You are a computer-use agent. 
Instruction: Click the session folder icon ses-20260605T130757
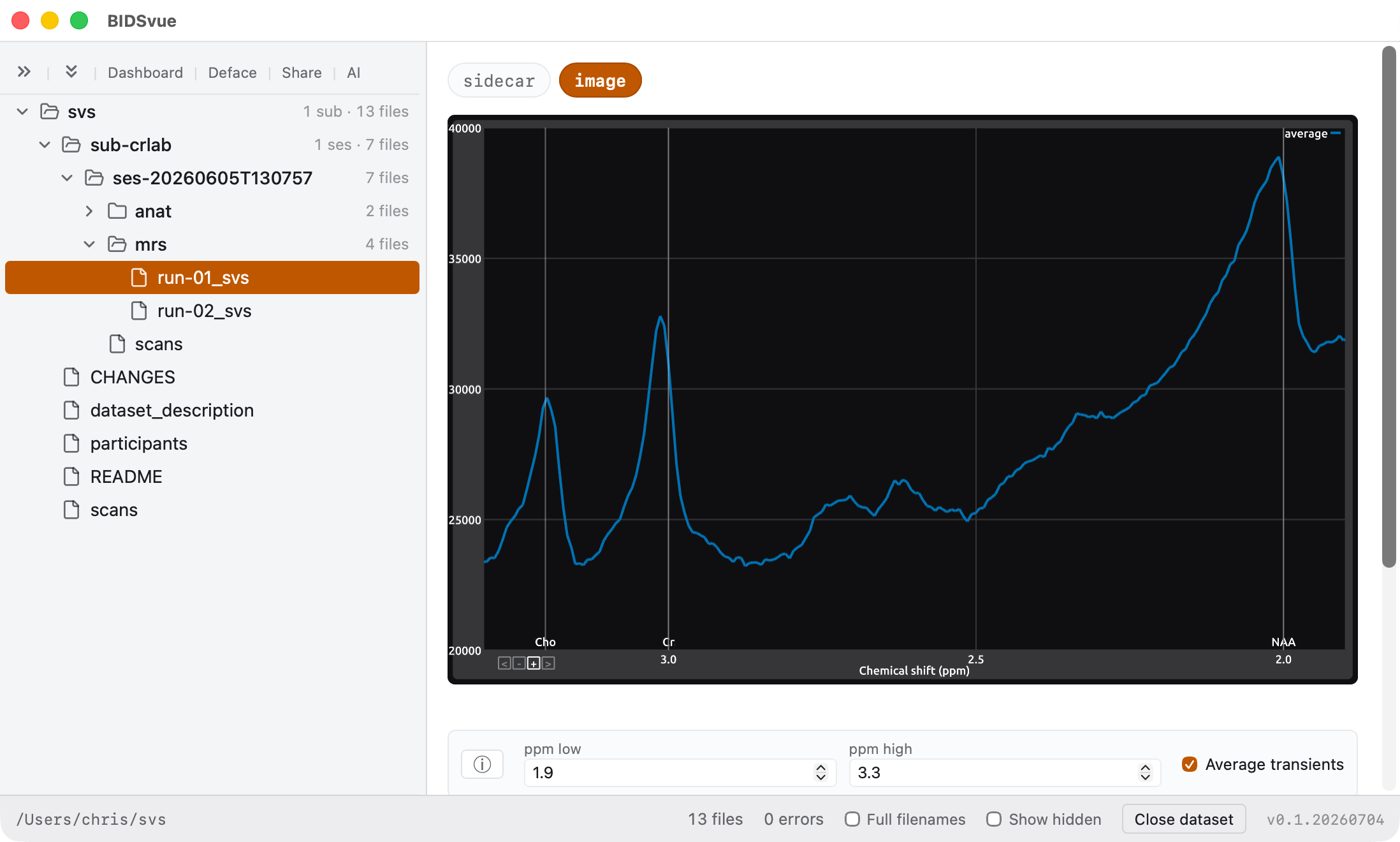(x=94, y=178)
